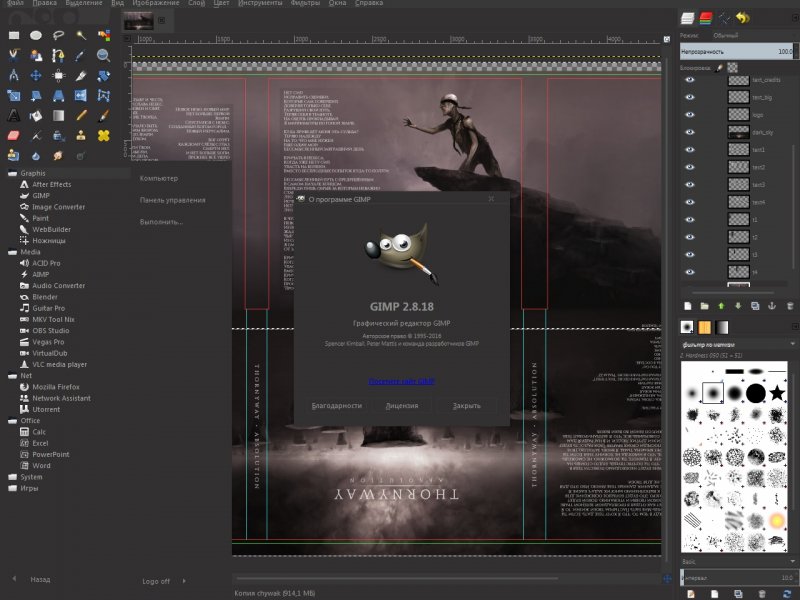Switch to the Undo History tab
The image size is (800, 600).
tap(742, 18)
